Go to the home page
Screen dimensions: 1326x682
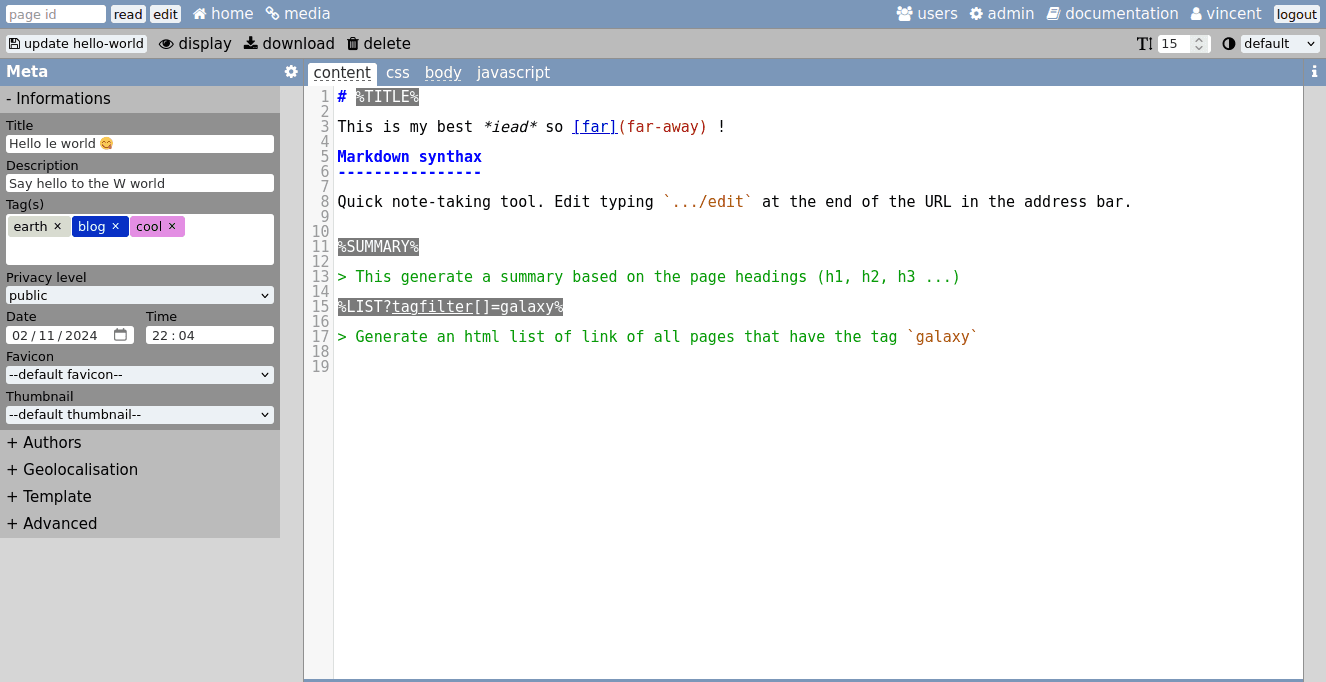223,14
